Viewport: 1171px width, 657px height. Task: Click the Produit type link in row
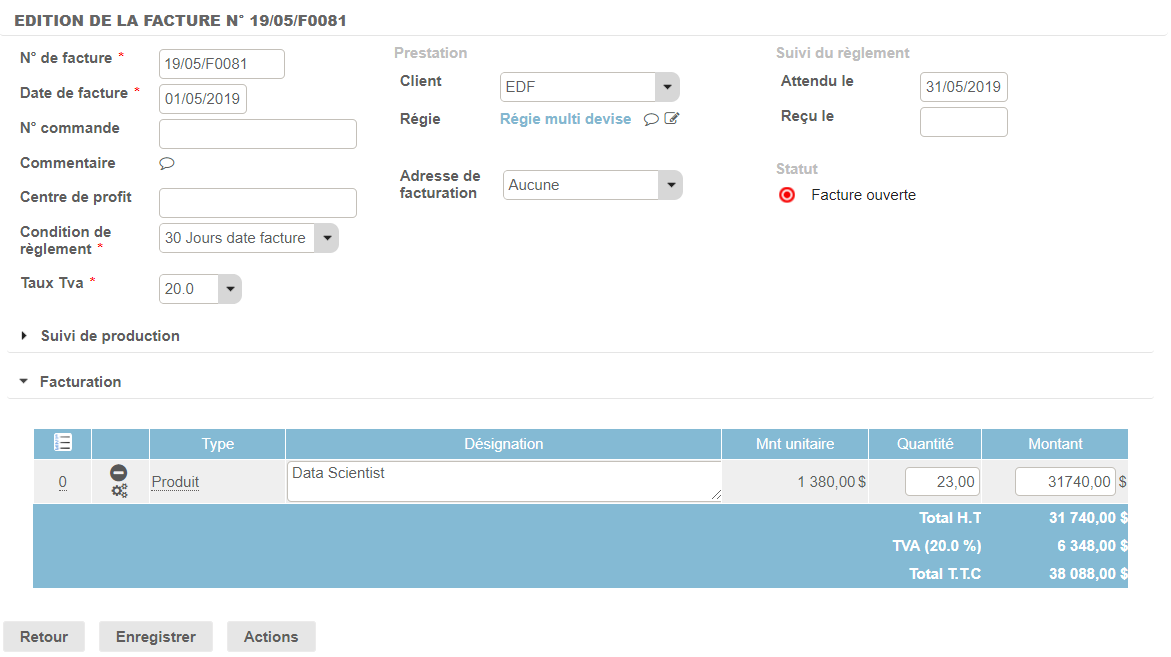click(x=175, y=482)
